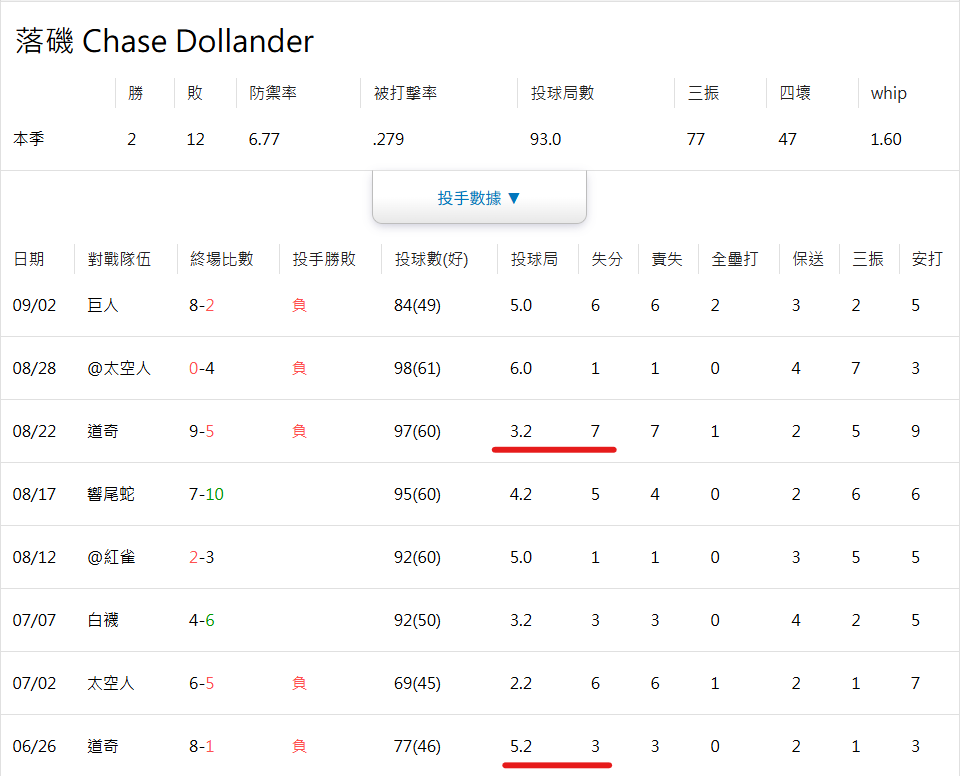This screenshot has width=960, height=776.
Task: Click the 防禦率 column header
Action: (272, 93)
